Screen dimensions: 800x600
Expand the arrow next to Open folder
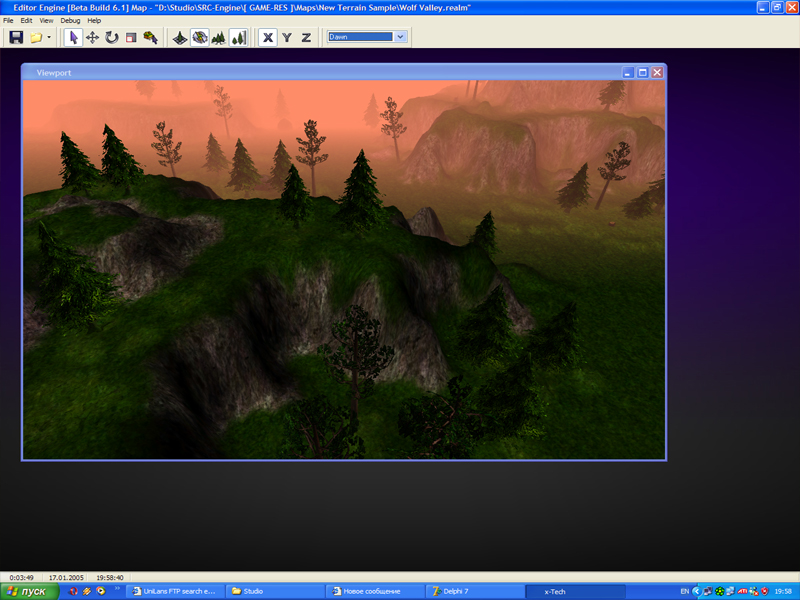49,38
